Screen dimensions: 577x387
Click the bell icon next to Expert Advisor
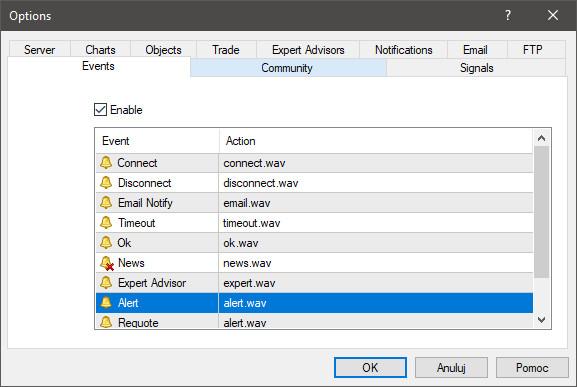tap(106, 283)
